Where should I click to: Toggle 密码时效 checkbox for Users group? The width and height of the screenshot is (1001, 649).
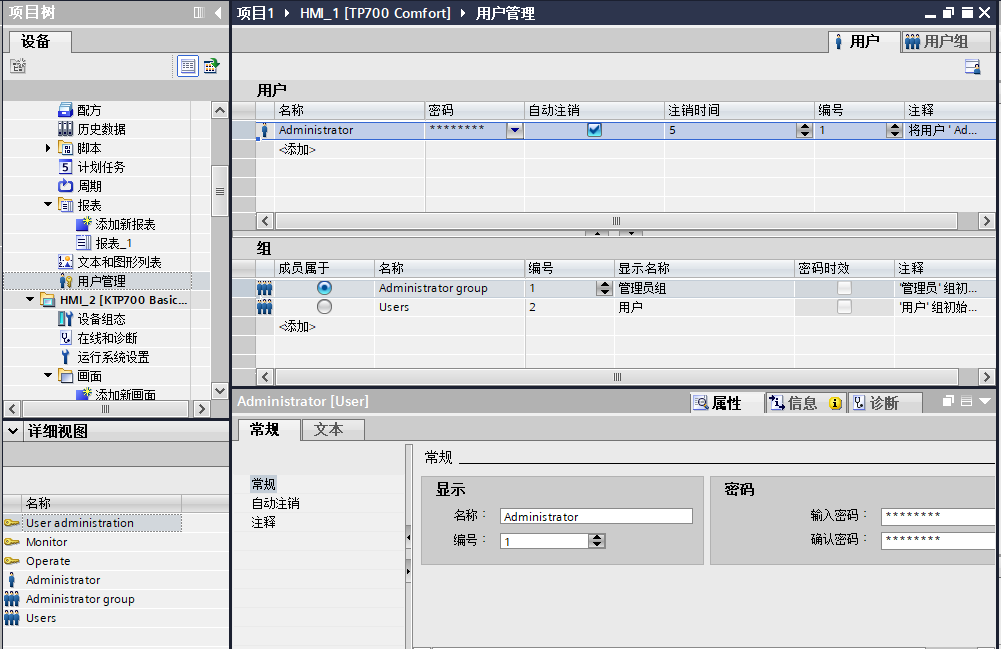pos(844,307)
